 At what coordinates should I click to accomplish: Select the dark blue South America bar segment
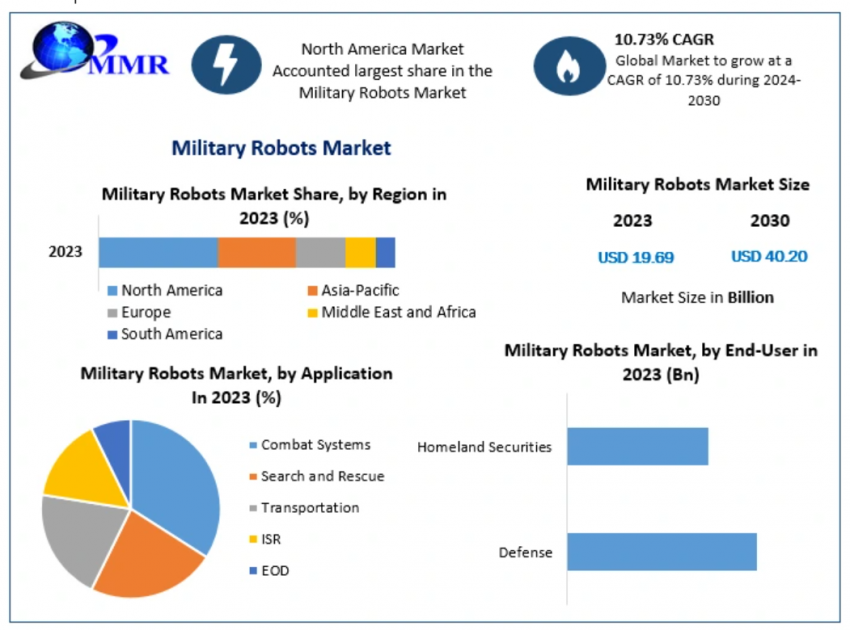(385, 252)
